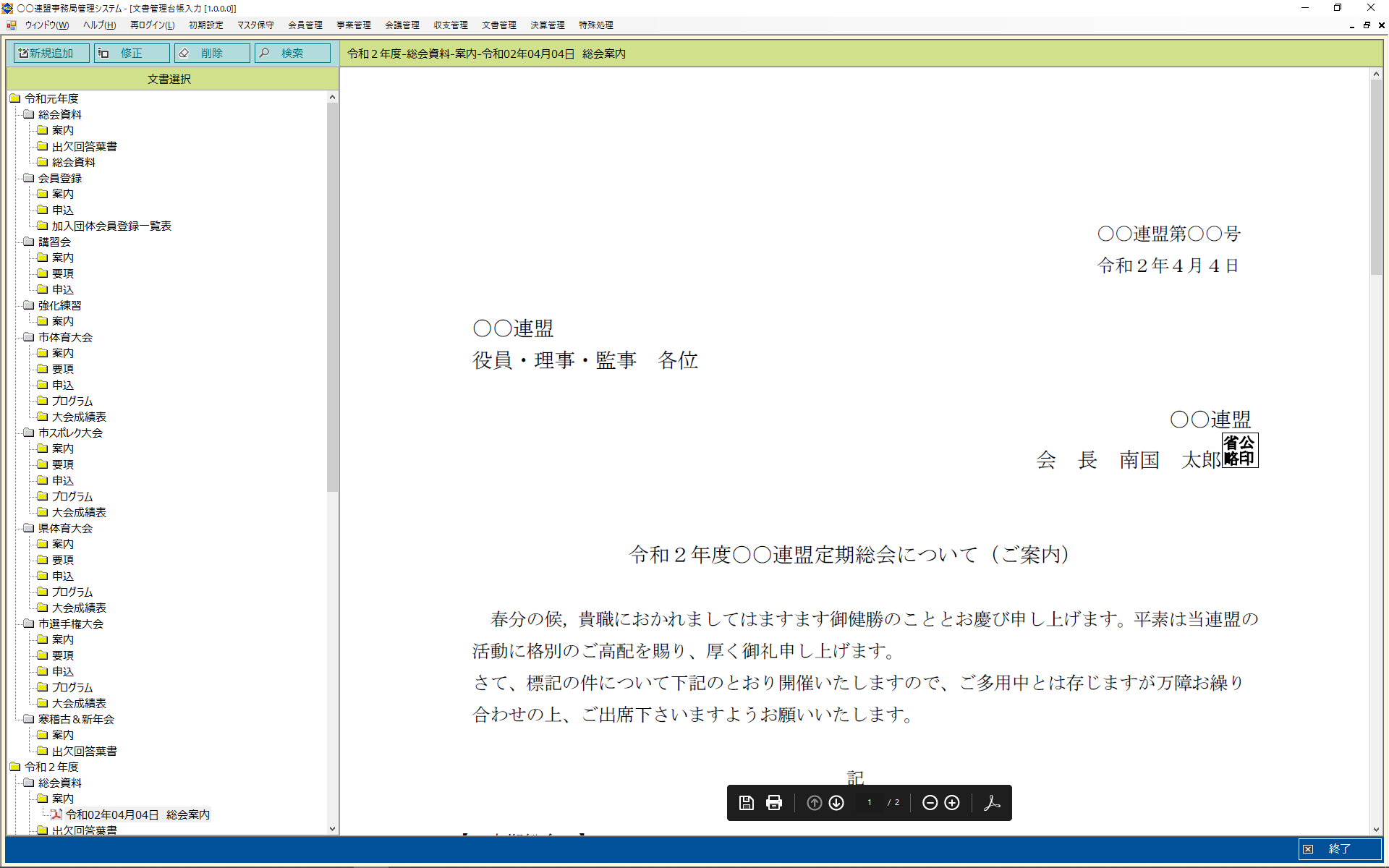Go to next page with the down arrow
The height and width of the screenshot is (868, 1389).
pyautogui.click(x=836, y=803)
